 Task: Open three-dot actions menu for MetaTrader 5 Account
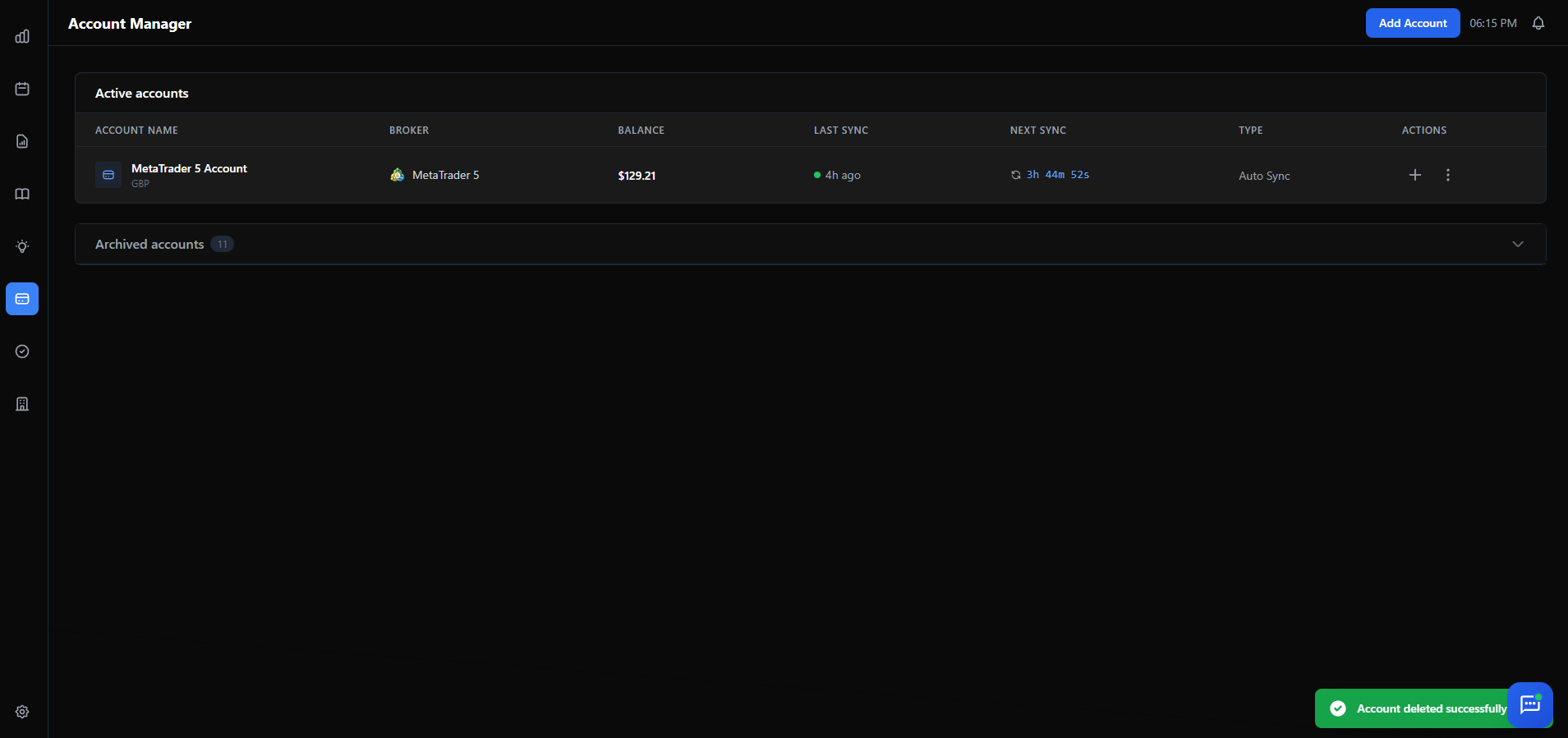point(1448,175)
